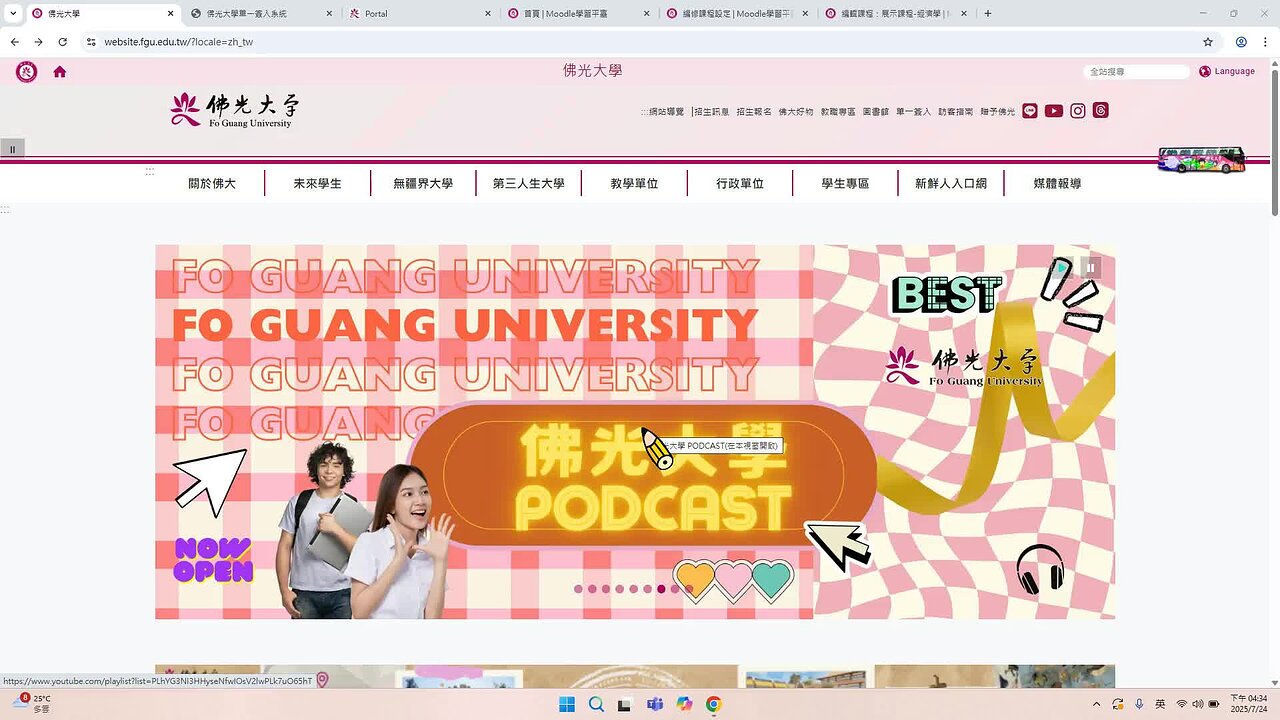
Task: Pause the marquee using the left pause button
Action: tap(12, 149)
